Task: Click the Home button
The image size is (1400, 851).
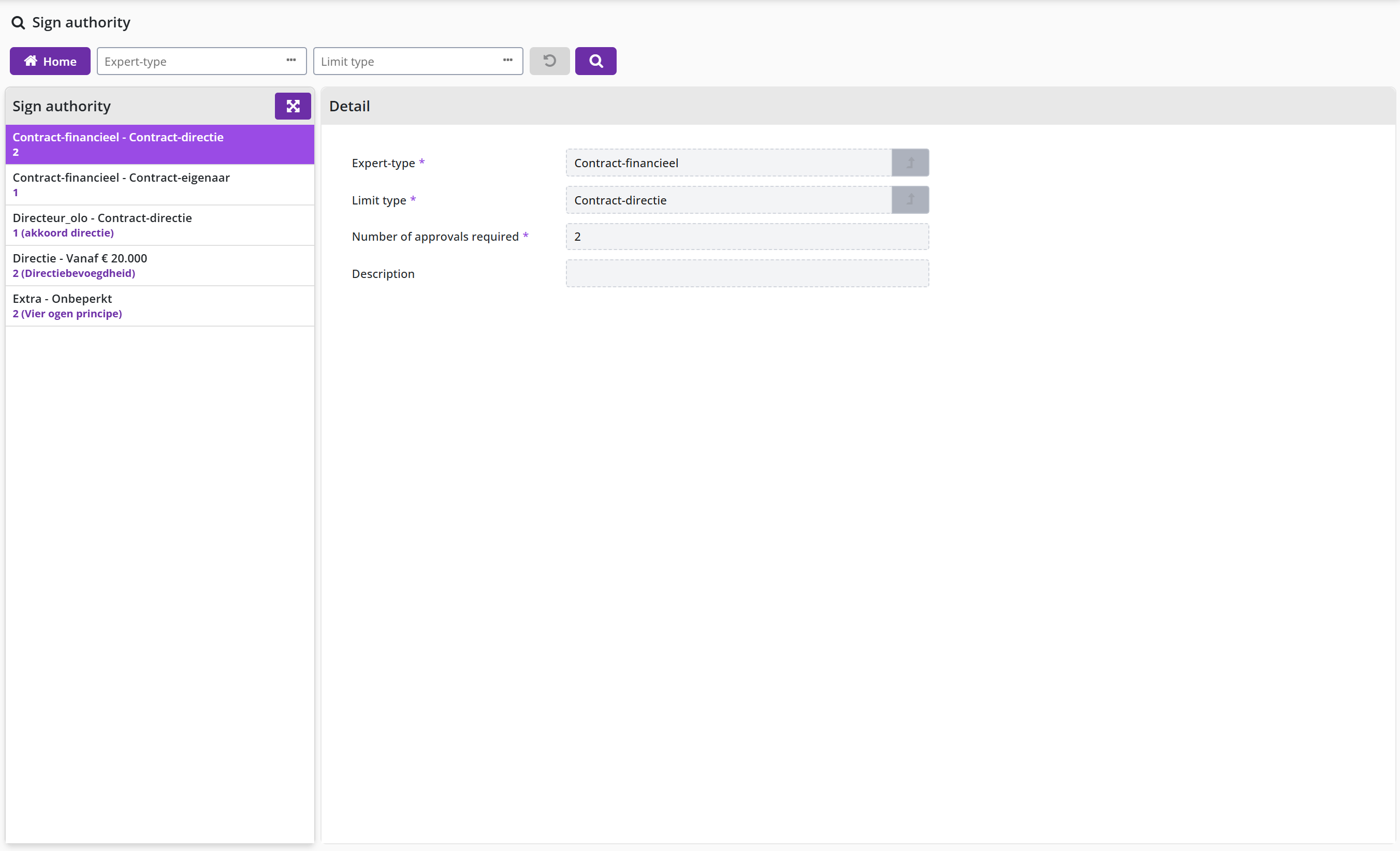Action: tap(50, 62)
